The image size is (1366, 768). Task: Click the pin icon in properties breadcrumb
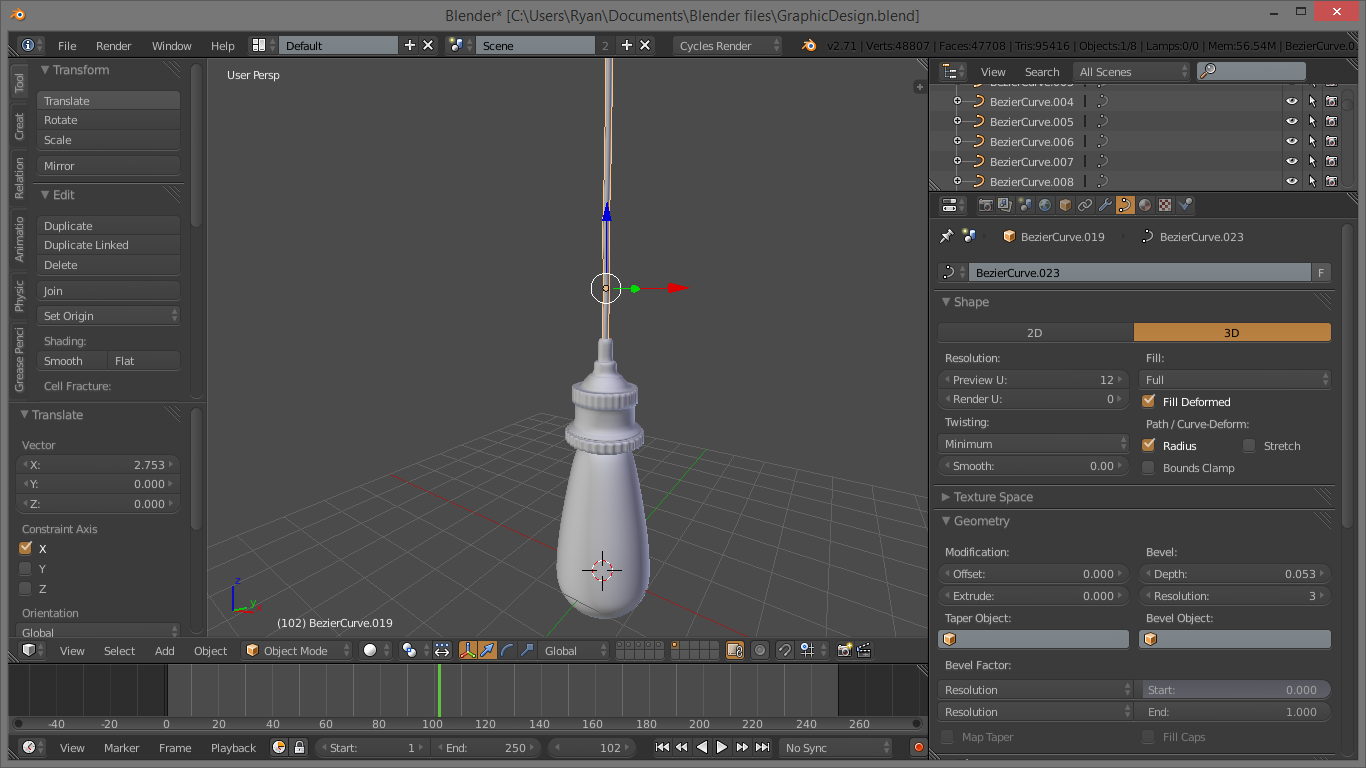(946, 237)
